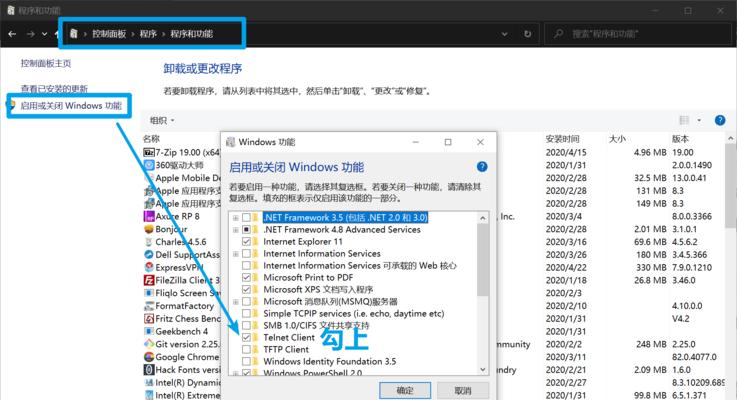
Task: Click the 搜索"程序和功能" search field
Action: tap(638, 34)
